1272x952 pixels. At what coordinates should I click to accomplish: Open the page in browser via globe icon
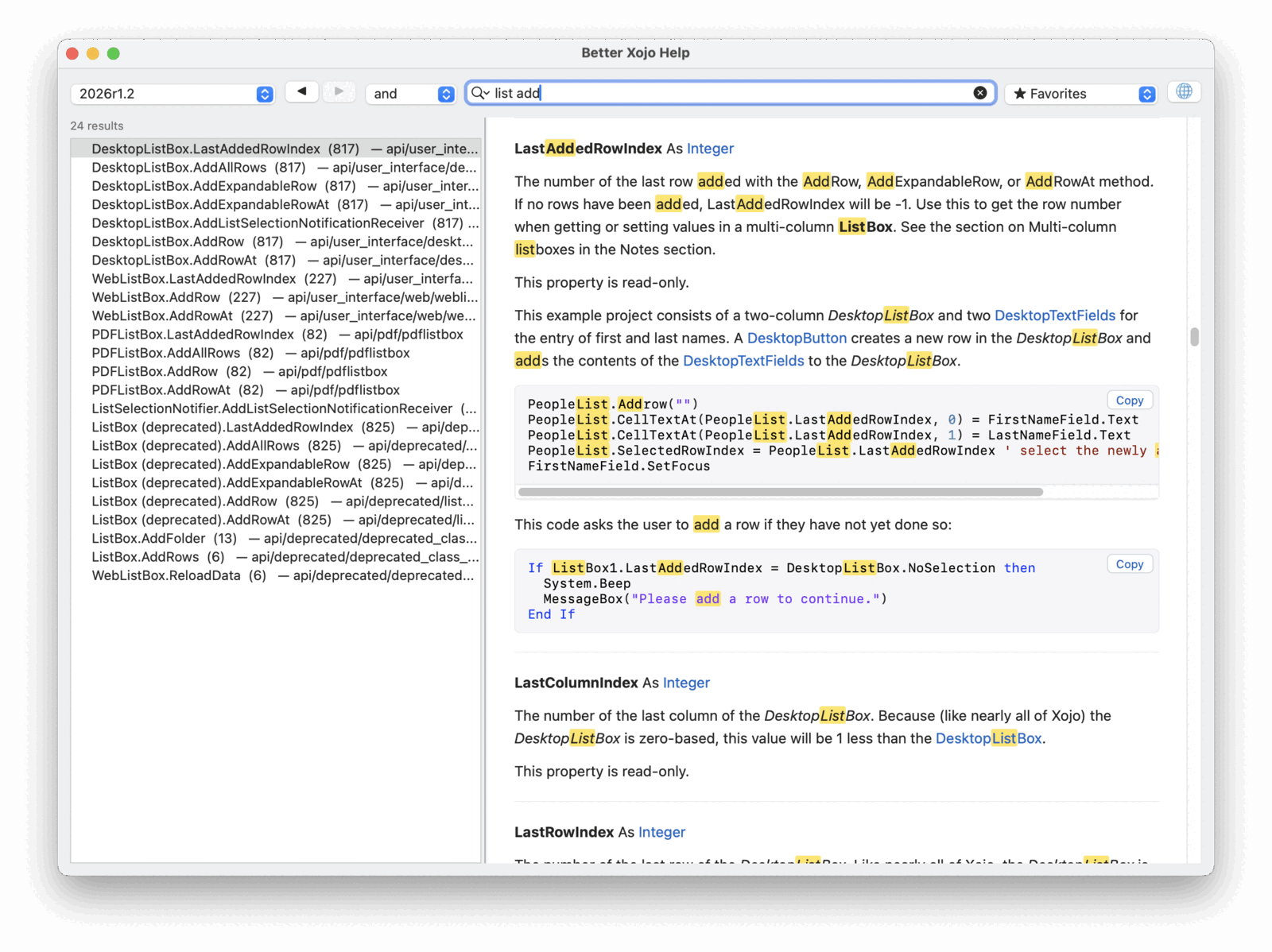[x=1184, y=92]
